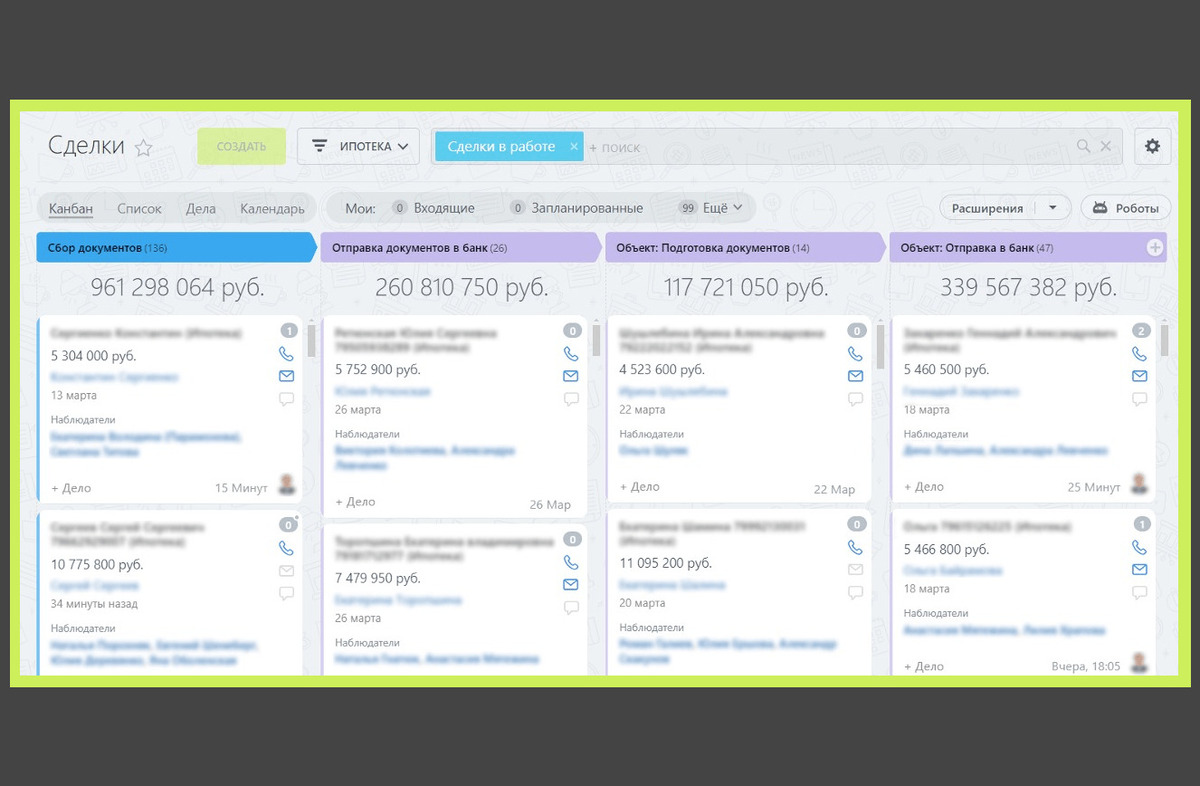Switch to the Список view tab

click(139, 208)
